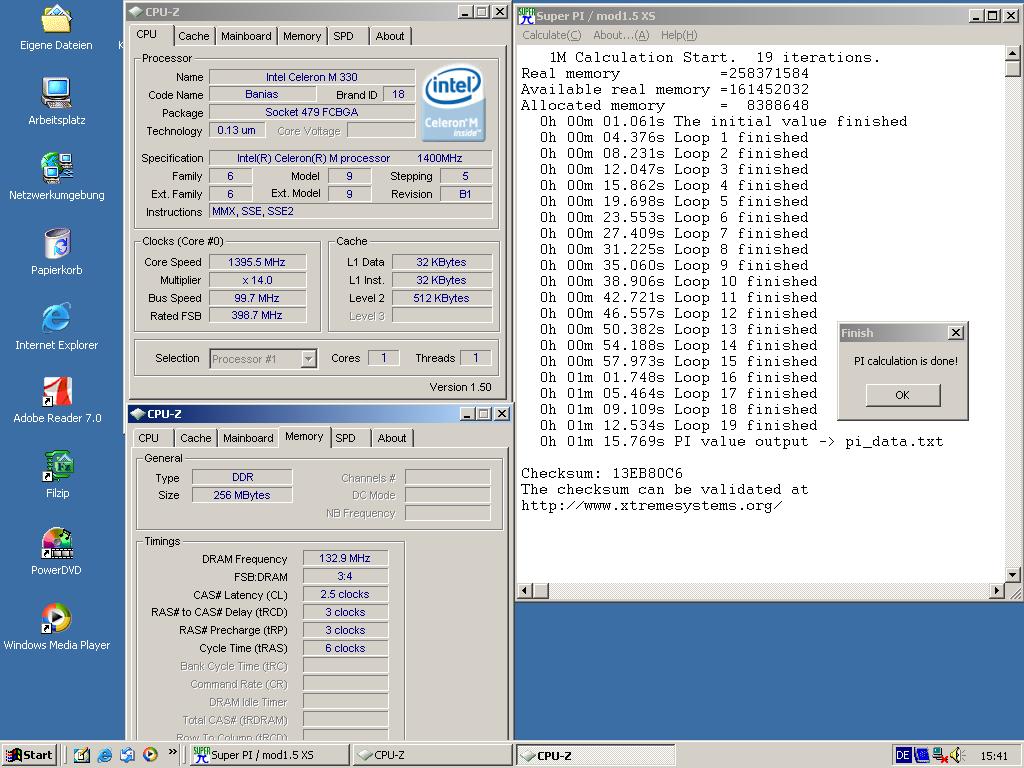Click the taskbar clock showing 15:41
The image size is (1024, 768).
994,756
